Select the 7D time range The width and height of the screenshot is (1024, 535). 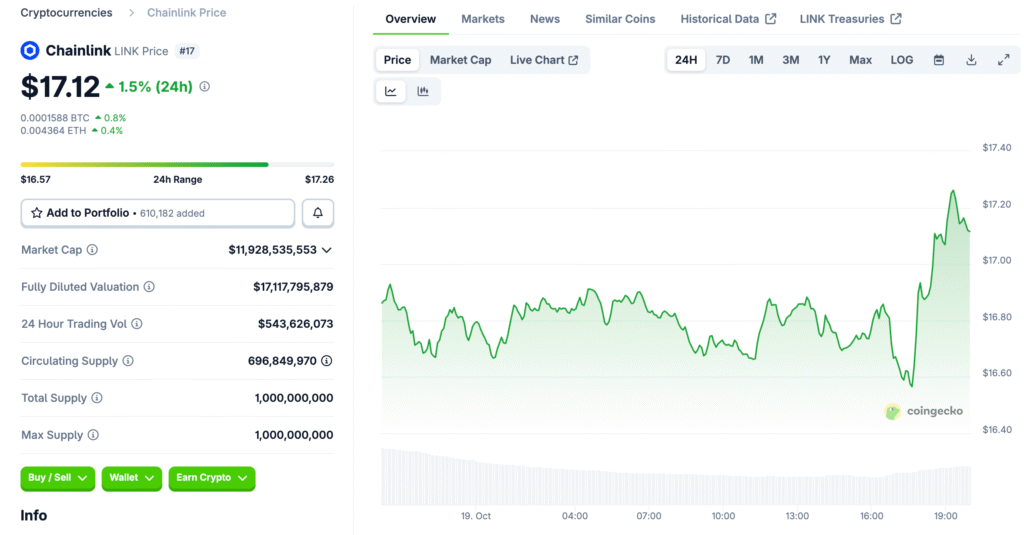pos(722,60)
